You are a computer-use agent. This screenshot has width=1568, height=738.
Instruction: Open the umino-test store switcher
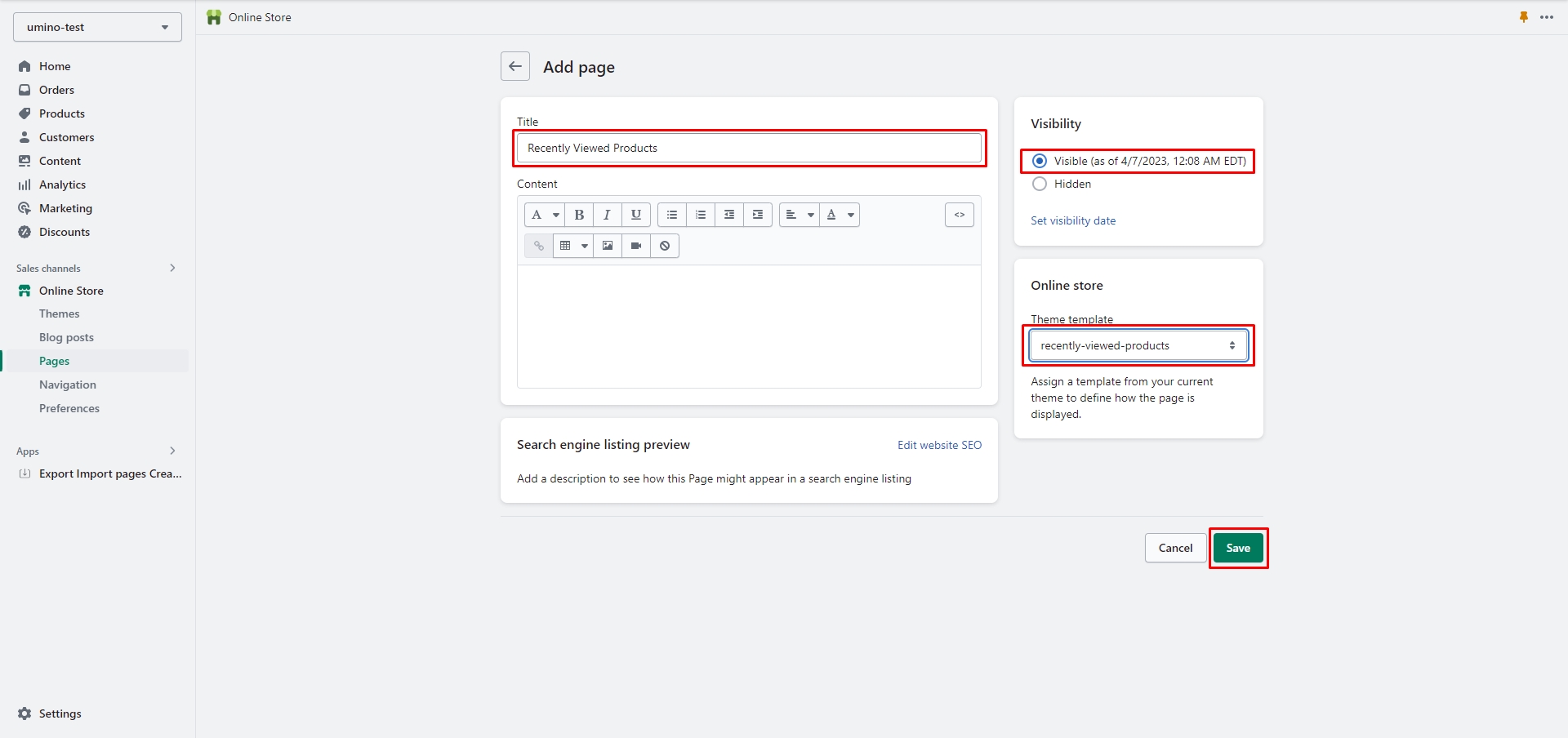[97, 27]
